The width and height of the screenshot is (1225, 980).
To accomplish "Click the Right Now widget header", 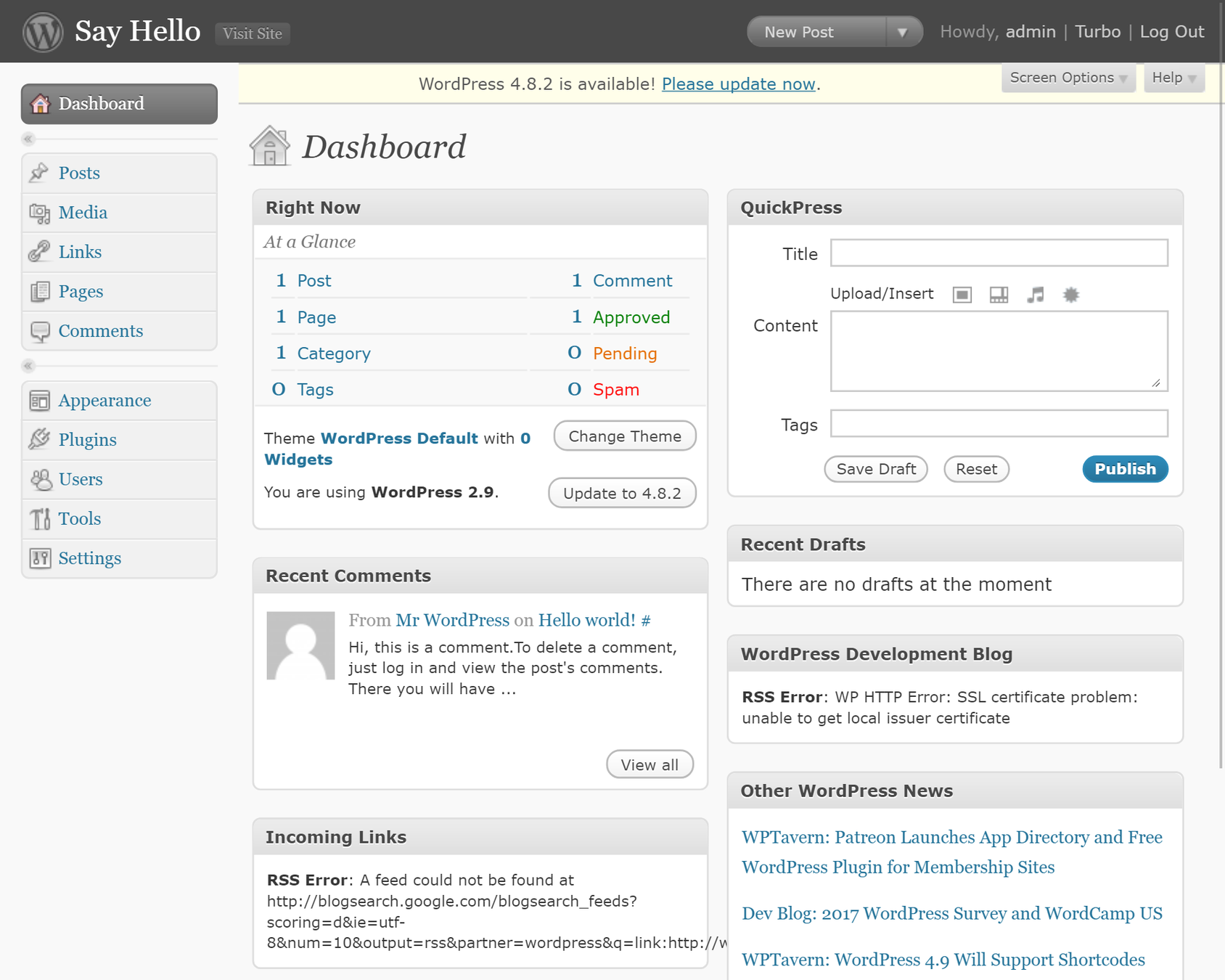I will 480,208.
